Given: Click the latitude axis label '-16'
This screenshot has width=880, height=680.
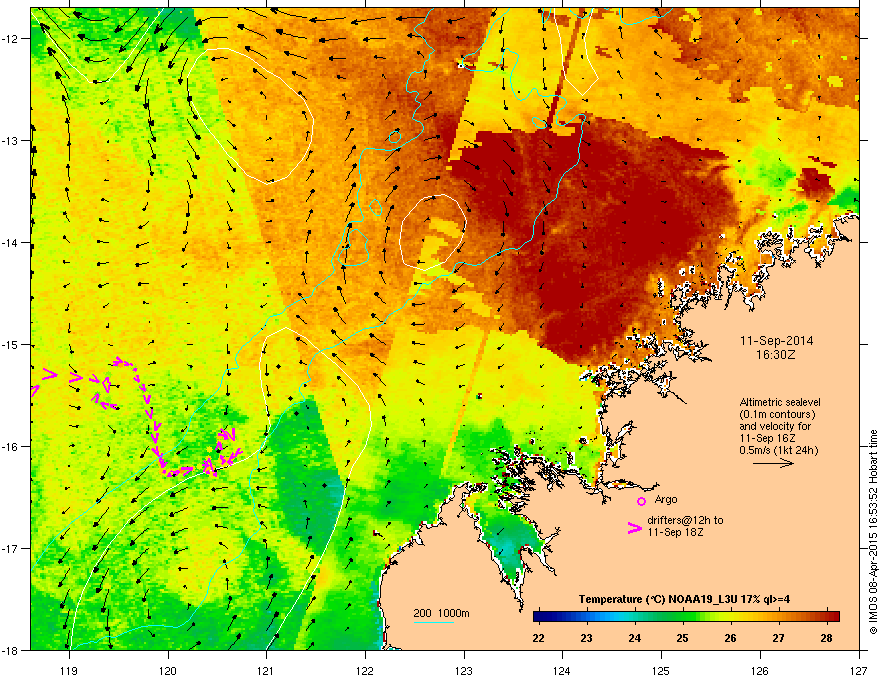Looking at the screenshot, I should coord(11,447).
